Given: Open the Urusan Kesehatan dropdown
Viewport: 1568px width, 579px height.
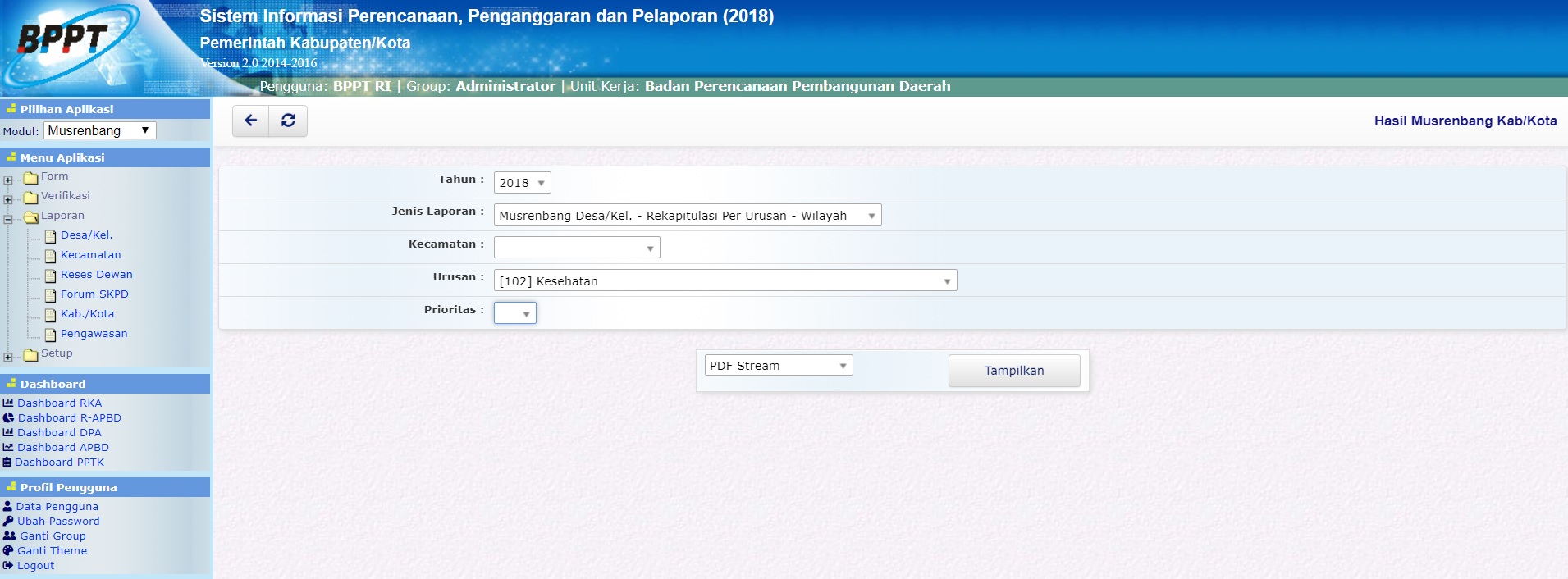Looking at the screenshot, I should click(725, 281).
